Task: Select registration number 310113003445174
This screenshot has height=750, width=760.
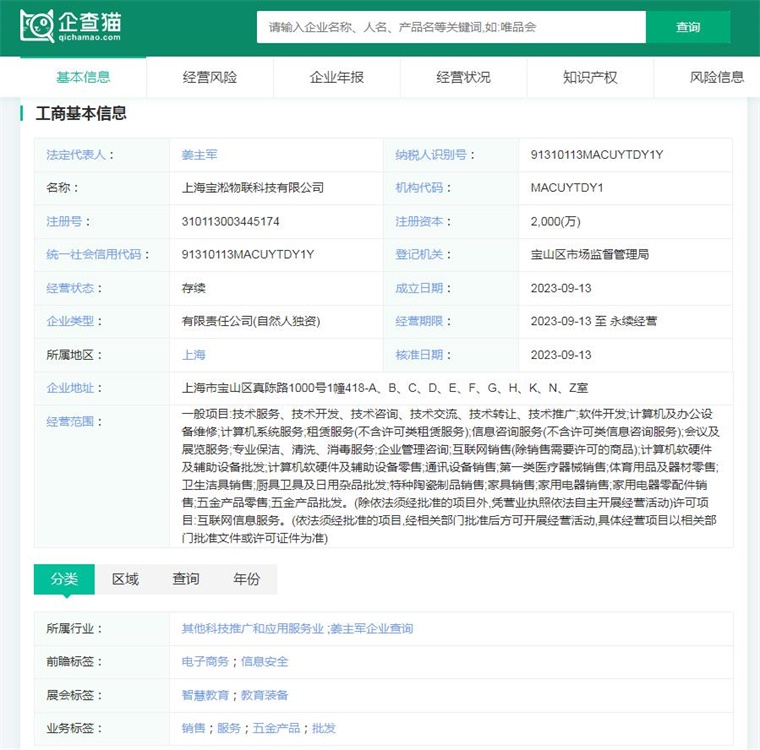Action: coord(230,222)
